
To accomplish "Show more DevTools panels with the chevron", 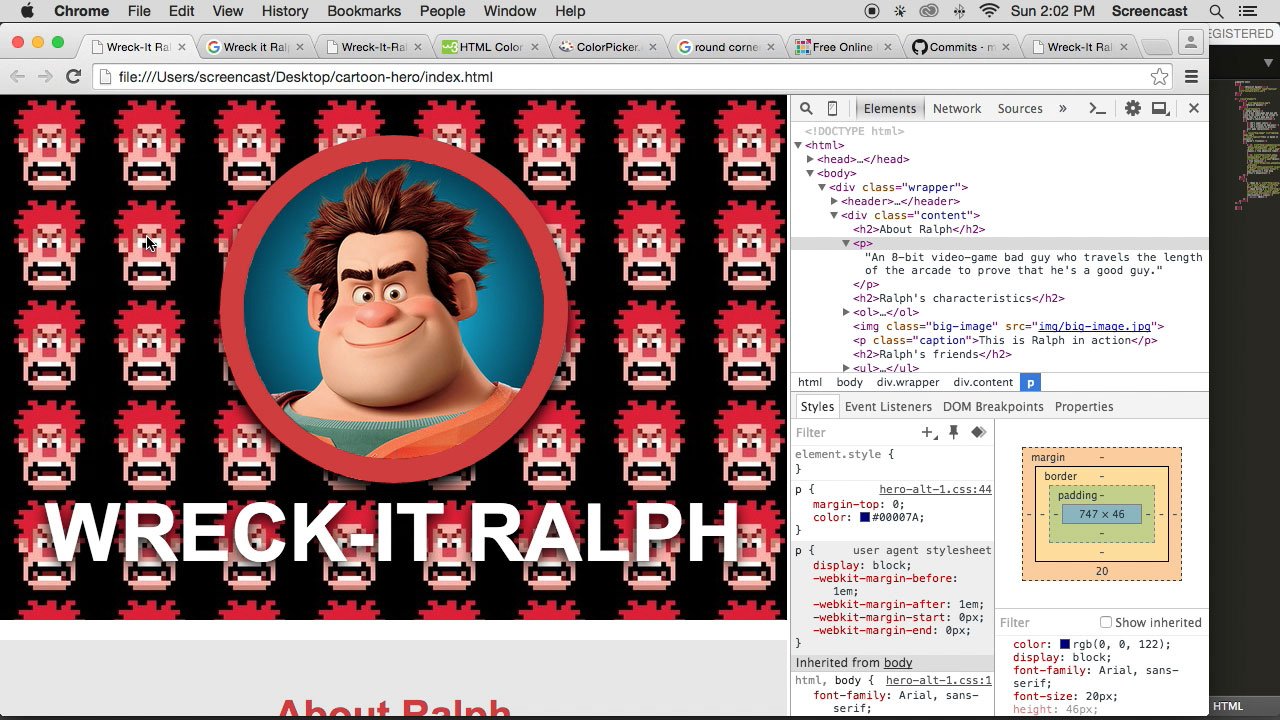I will point(1062,109).
